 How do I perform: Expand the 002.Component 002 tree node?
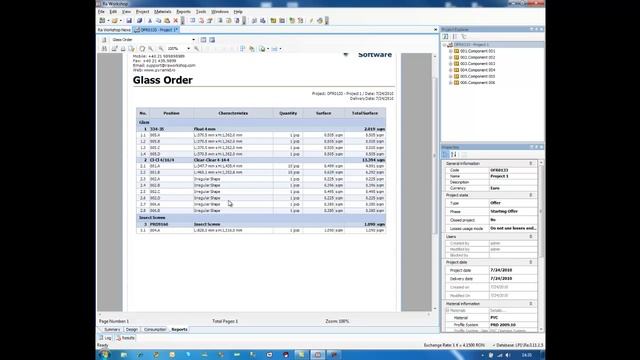point(450,58)
